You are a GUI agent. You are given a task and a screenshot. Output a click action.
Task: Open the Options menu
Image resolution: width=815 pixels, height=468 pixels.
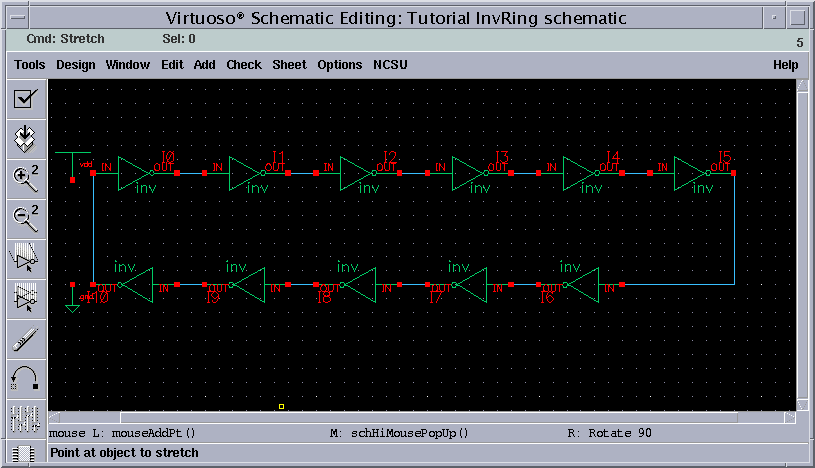[339, 65]
